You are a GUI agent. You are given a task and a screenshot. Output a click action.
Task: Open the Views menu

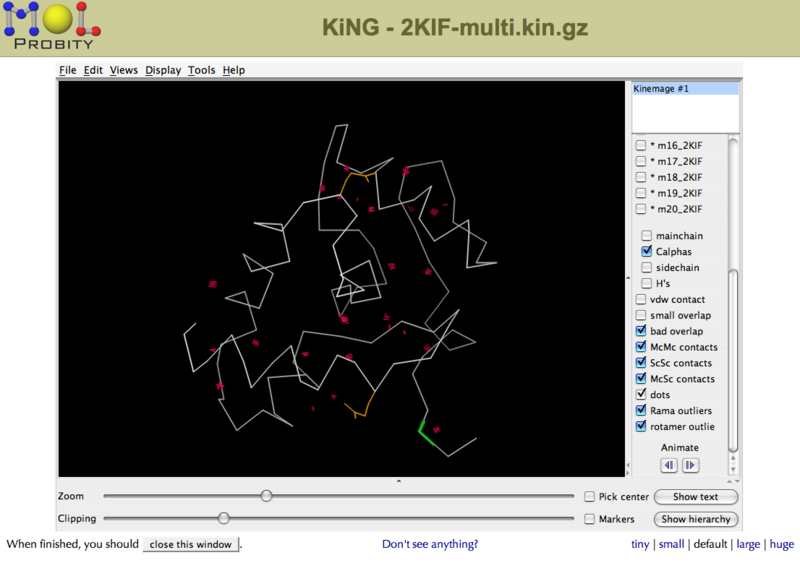[124, 70]
